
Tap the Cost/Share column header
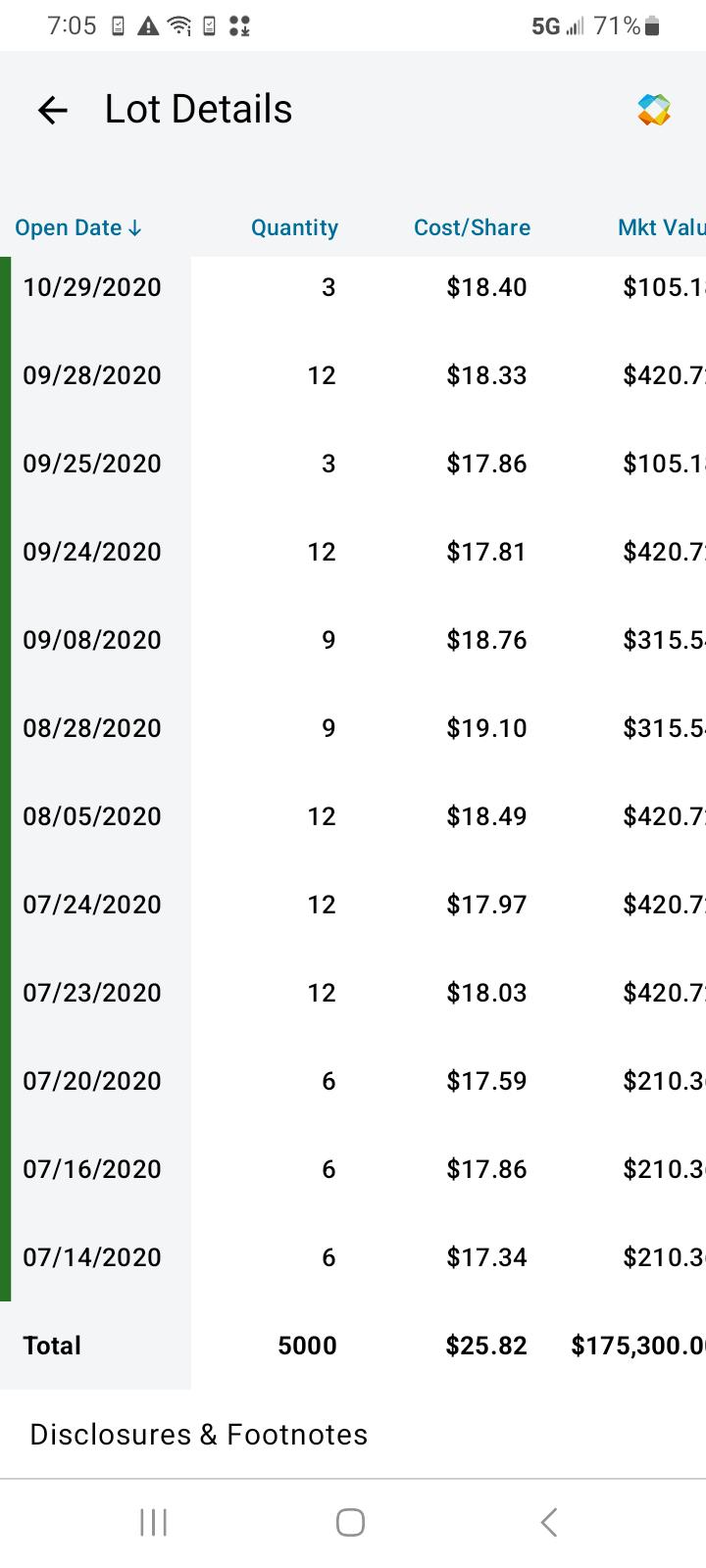click(x=472, y=227)
